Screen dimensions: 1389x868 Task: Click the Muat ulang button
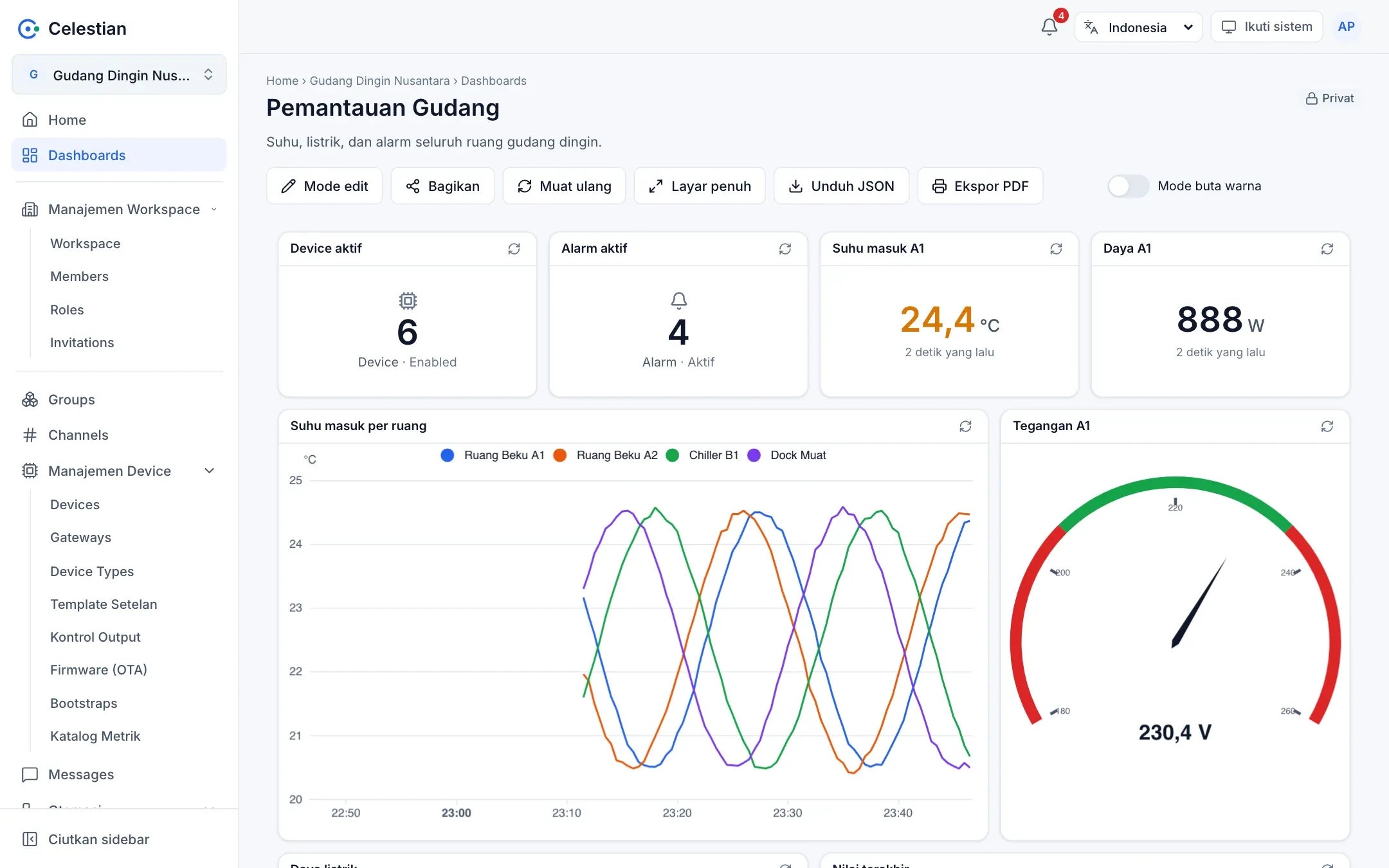(x=564, y=186)
